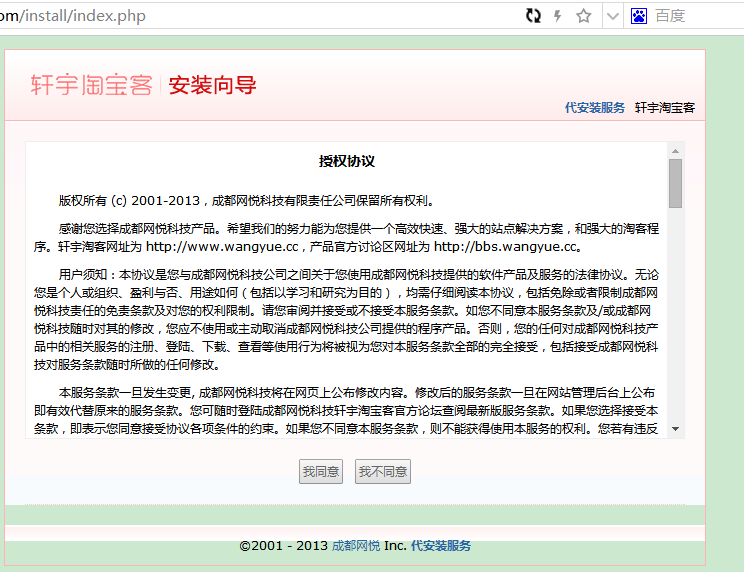Viewport: 744px width, 572px height.
Task: Click the Baidu paw search engine icon
Action: tap(639, 16)
